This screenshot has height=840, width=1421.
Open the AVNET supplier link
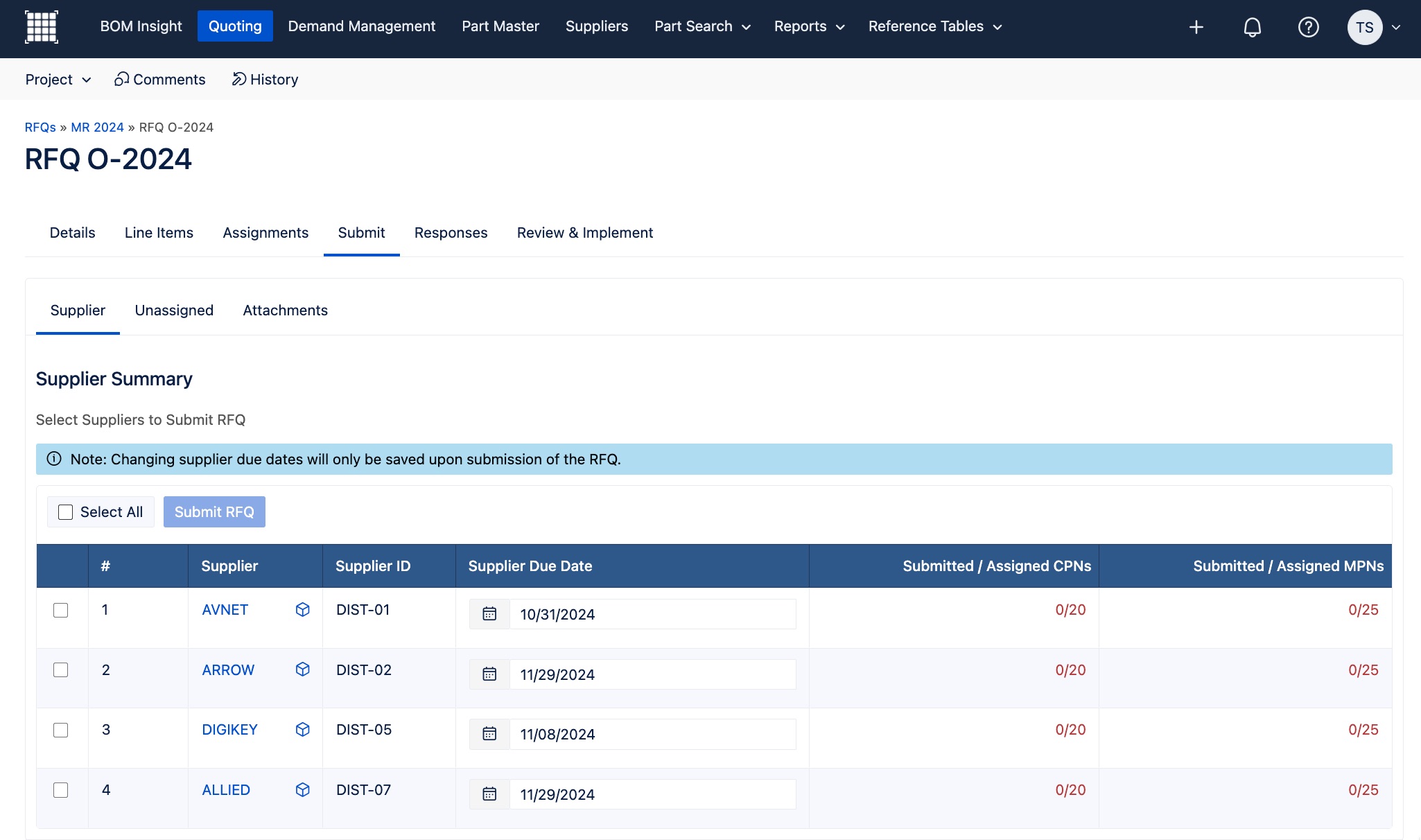225,610
